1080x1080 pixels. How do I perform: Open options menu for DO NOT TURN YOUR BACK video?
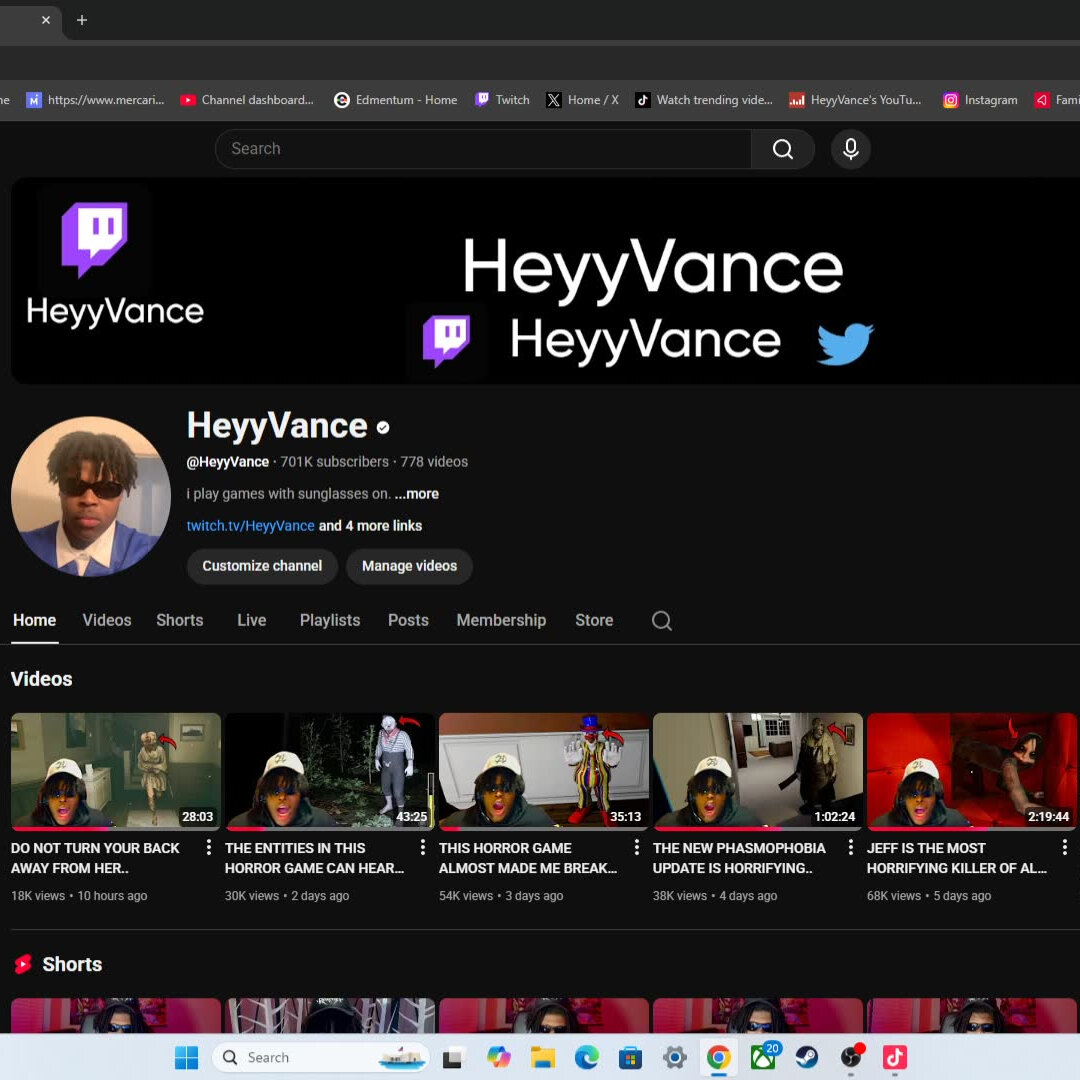(209, 847)
